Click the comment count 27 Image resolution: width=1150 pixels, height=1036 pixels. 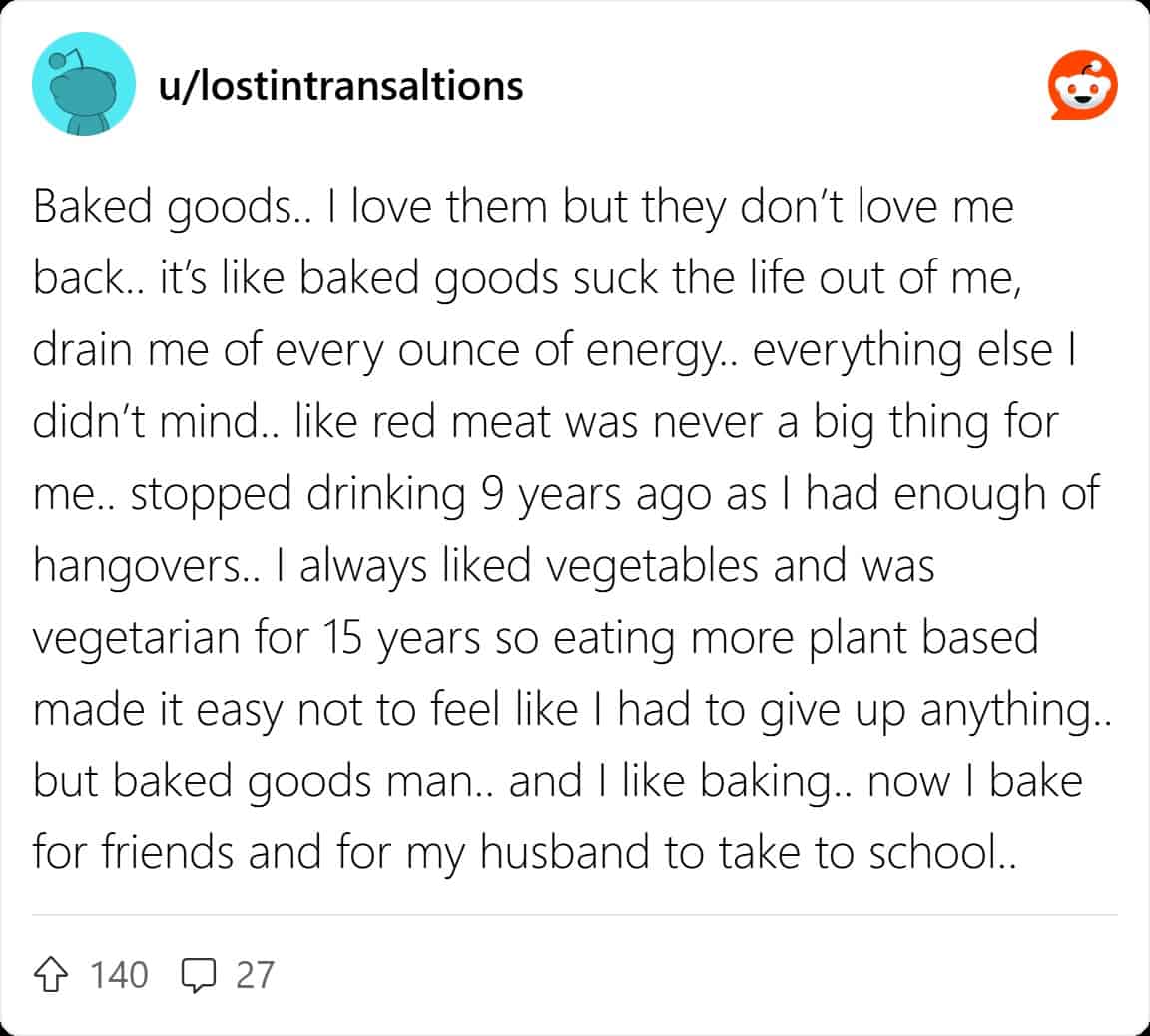[255, 974]
